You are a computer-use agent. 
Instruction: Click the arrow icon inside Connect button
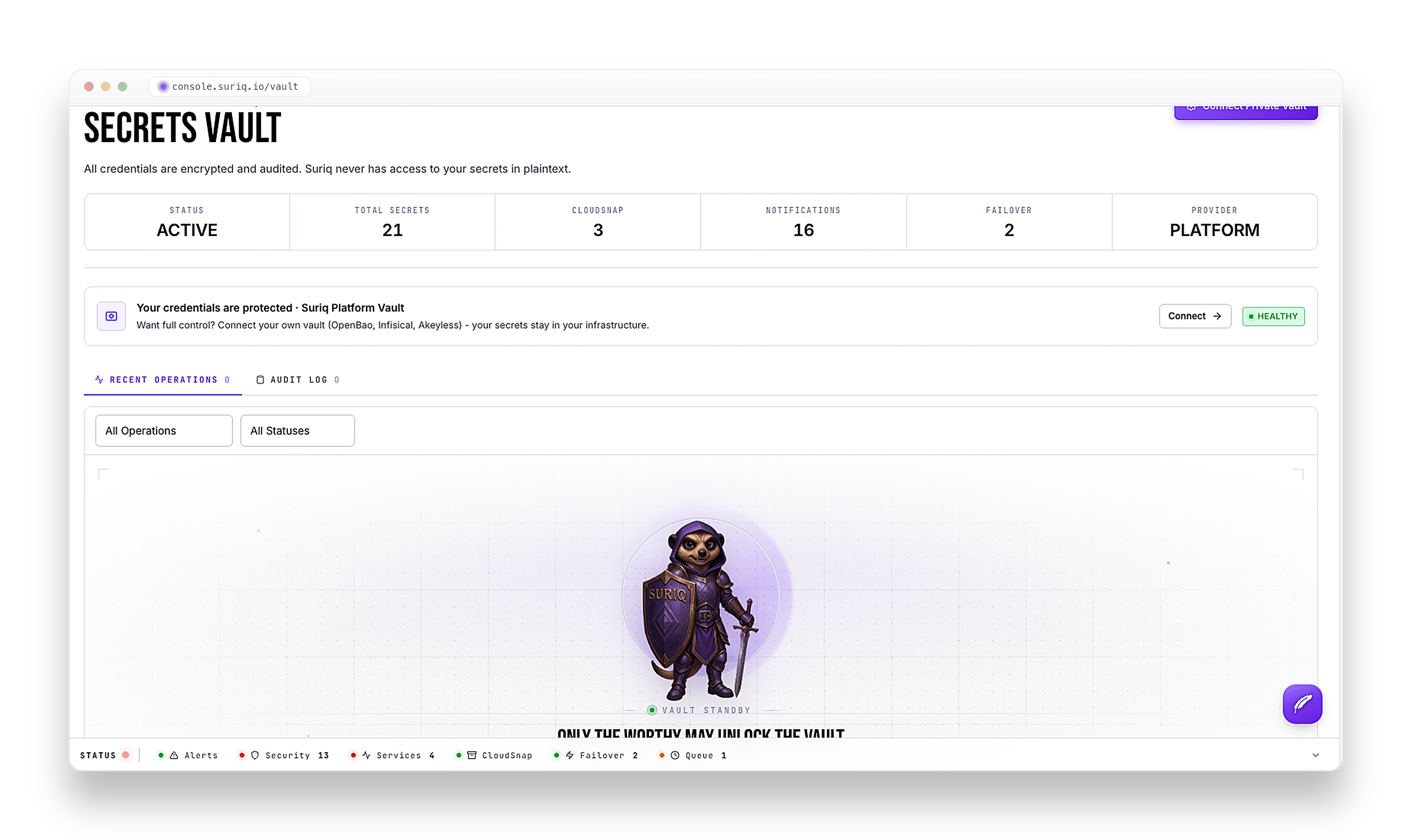[x=1217, y=316]
